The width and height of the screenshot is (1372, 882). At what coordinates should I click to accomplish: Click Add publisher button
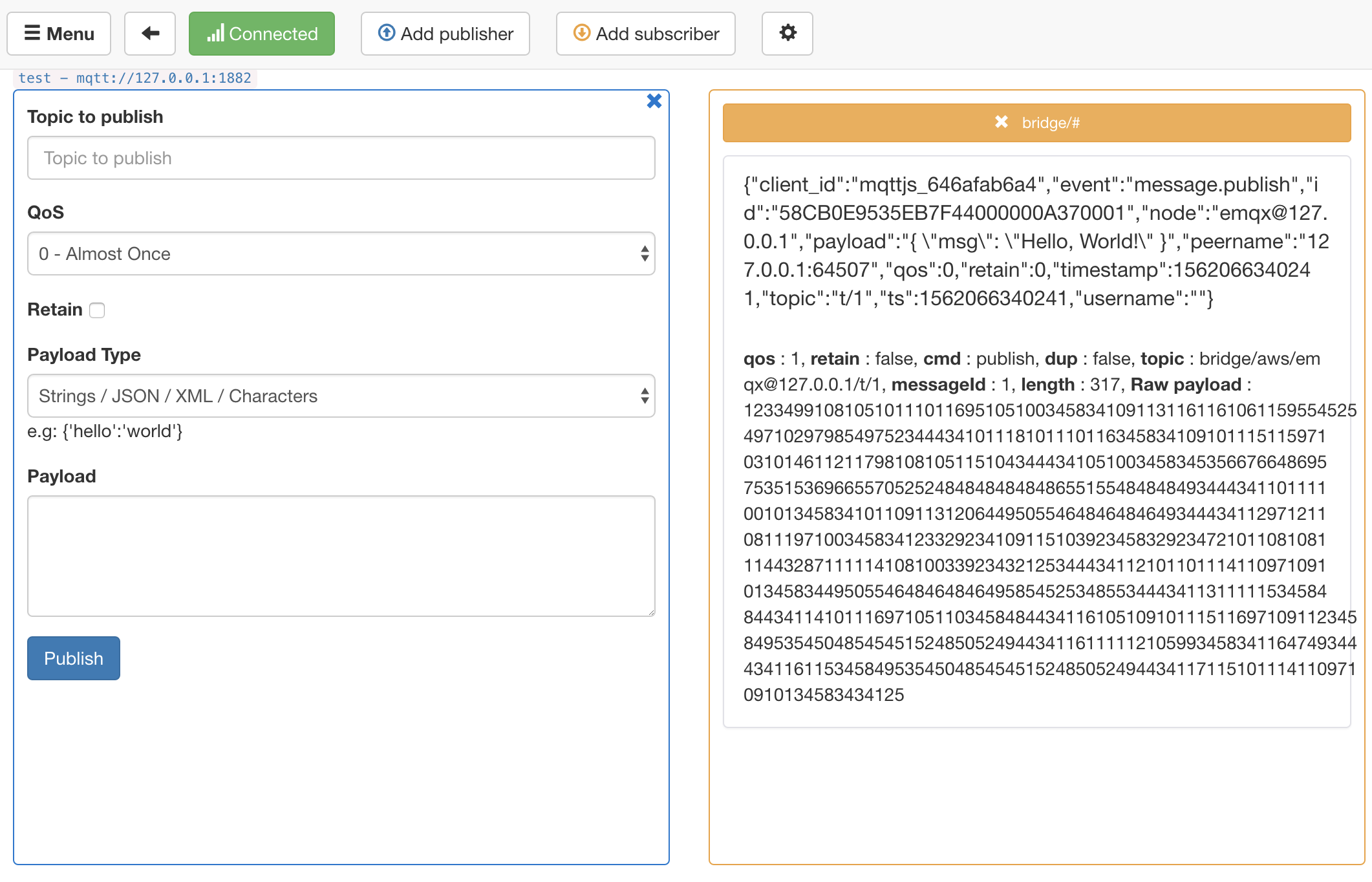(x=445, y=34)
